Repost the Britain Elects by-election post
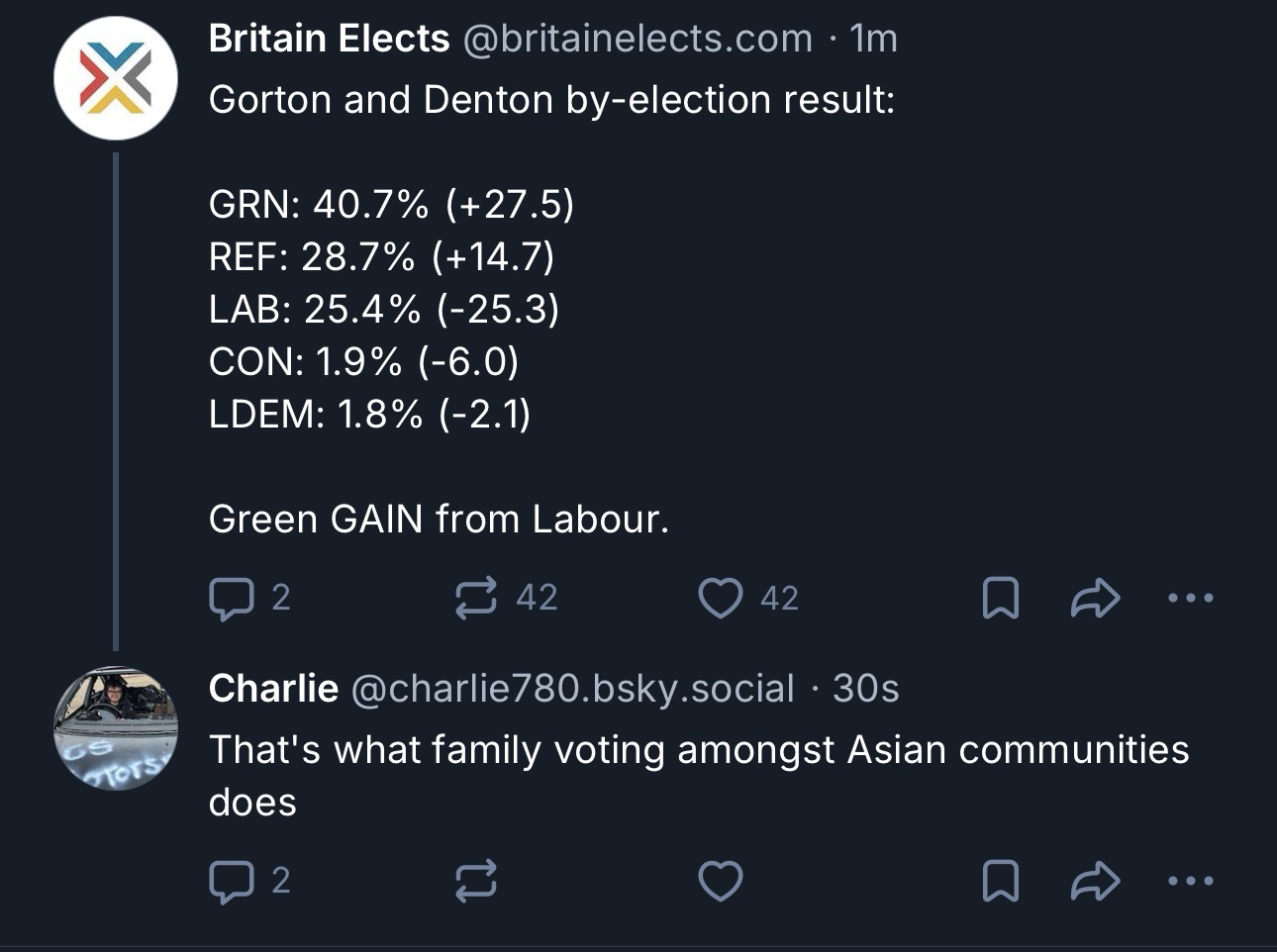The width and height of the screenshot is (1277, 952). [x=476, y=598]
